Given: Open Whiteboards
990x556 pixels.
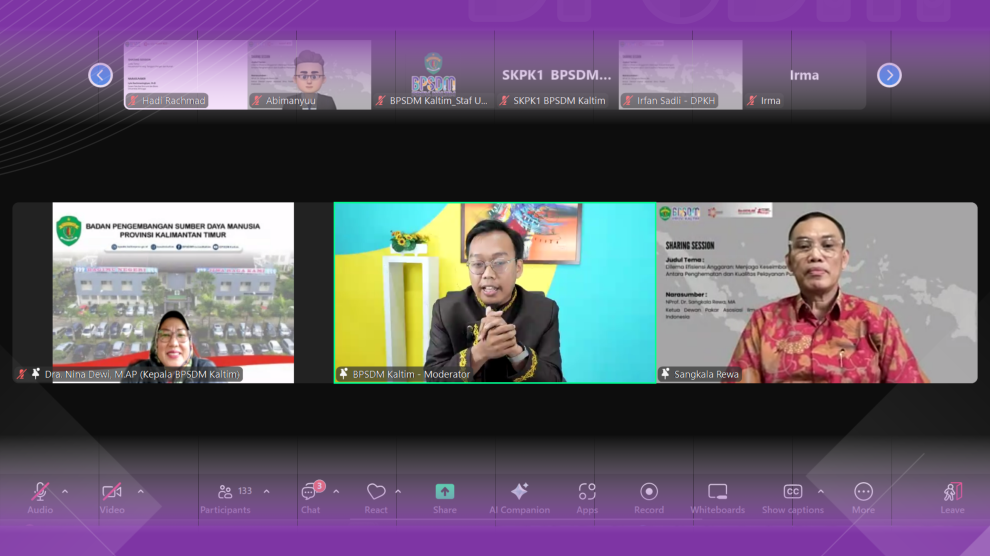Looking at the screenshot, I should coord(717,497).
